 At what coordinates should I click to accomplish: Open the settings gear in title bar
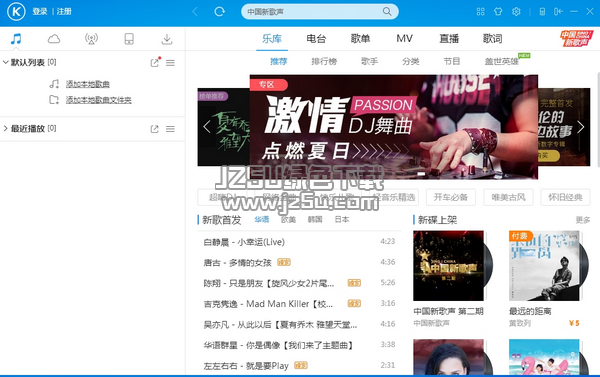click(516, 11)
